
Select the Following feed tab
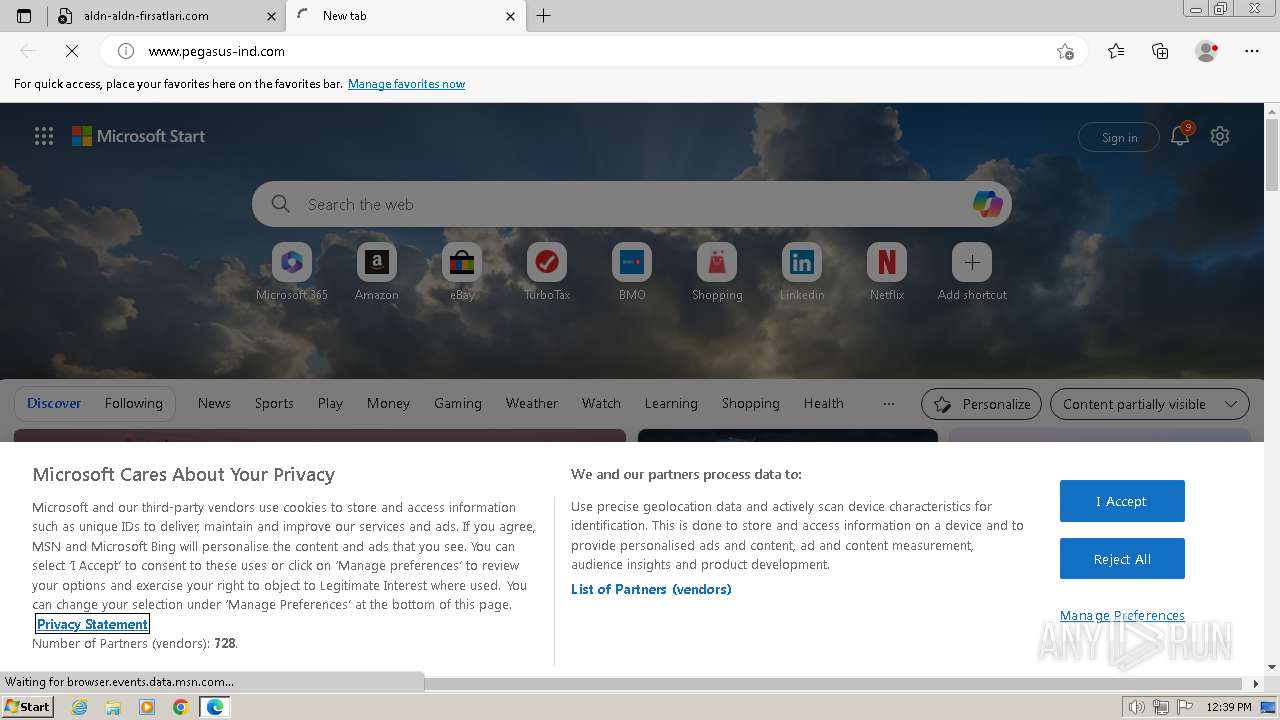133,403
